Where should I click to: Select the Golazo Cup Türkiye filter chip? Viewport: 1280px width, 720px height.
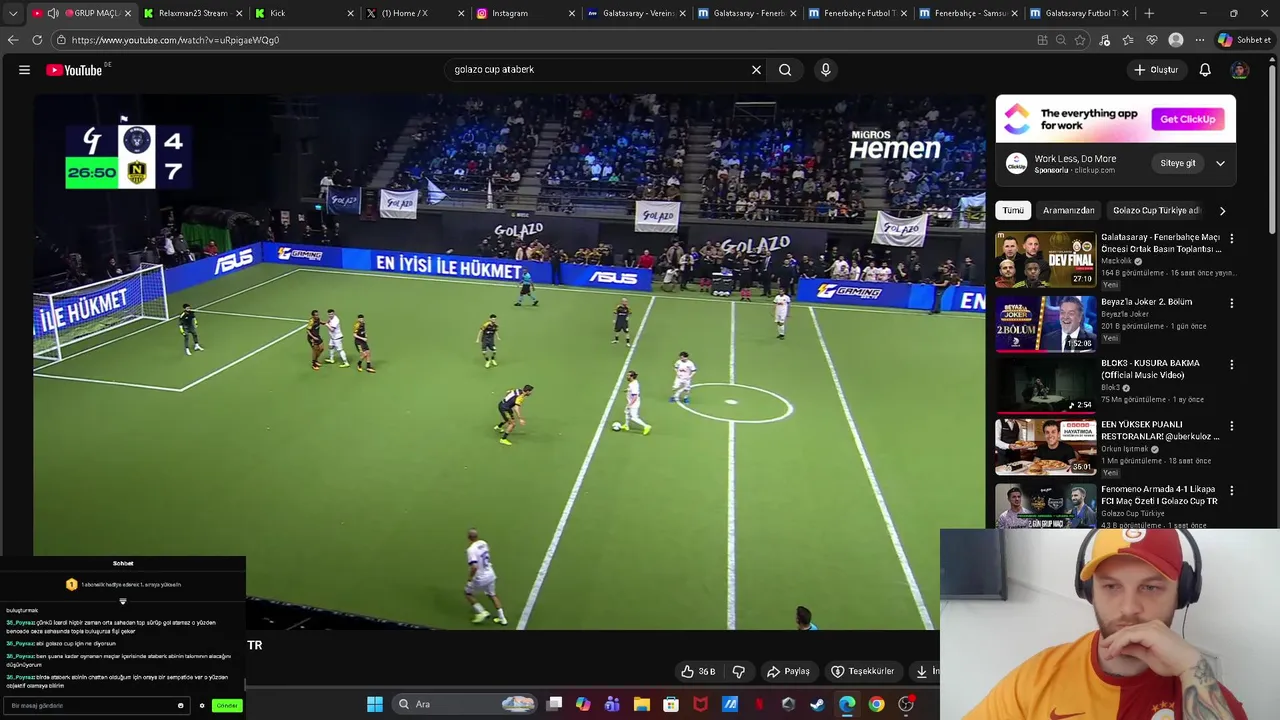tap(1155, 211)
